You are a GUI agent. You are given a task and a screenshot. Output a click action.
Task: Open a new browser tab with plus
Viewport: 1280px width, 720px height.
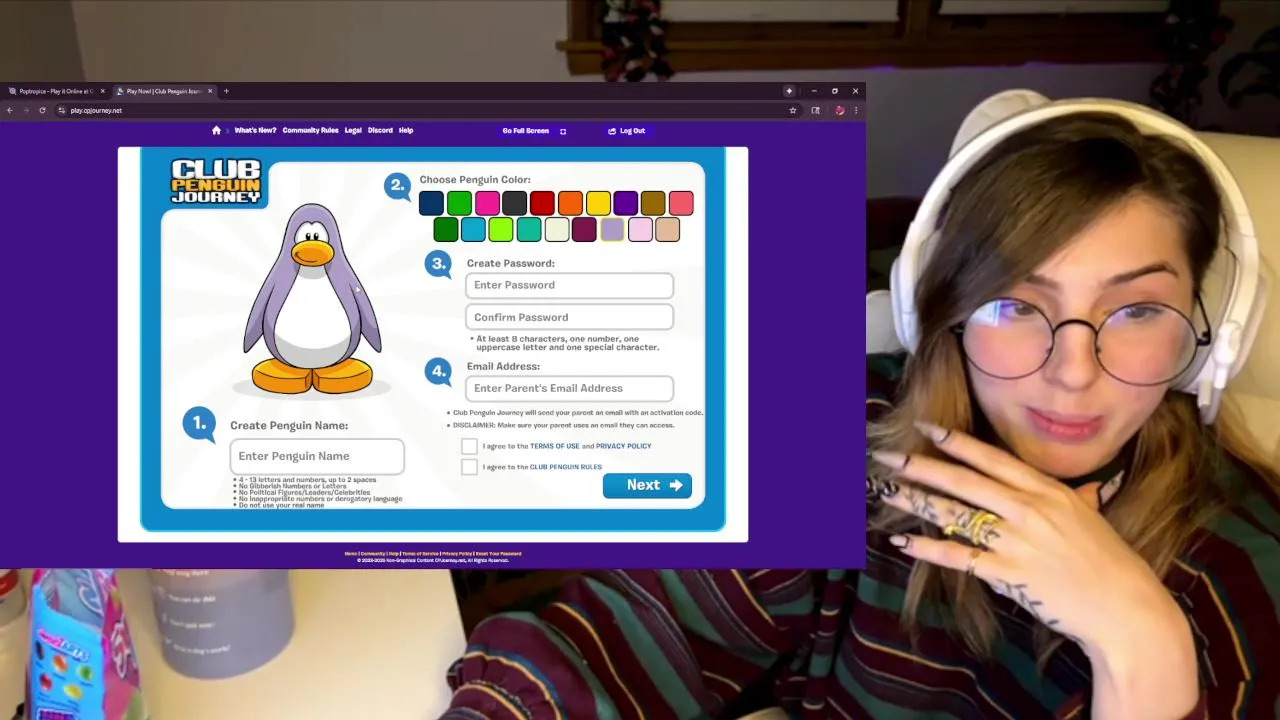(x=226, y=91)
